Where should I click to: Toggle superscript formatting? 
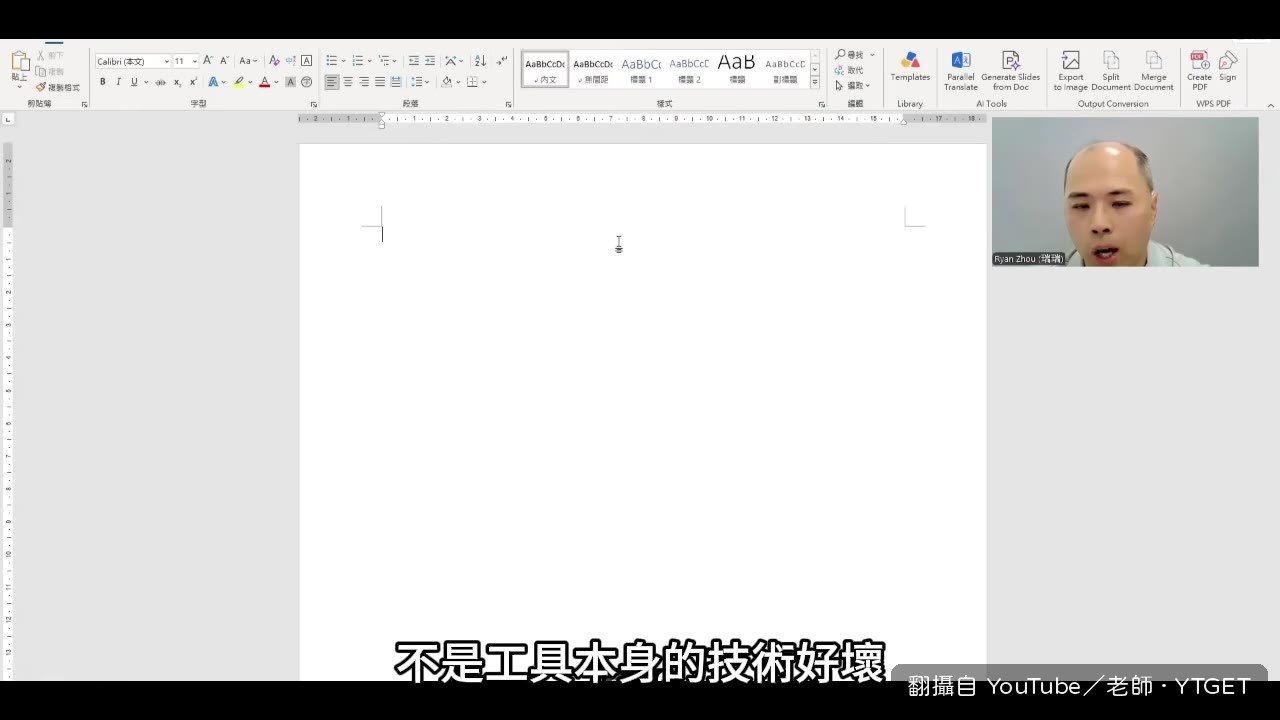coord(193,82)
